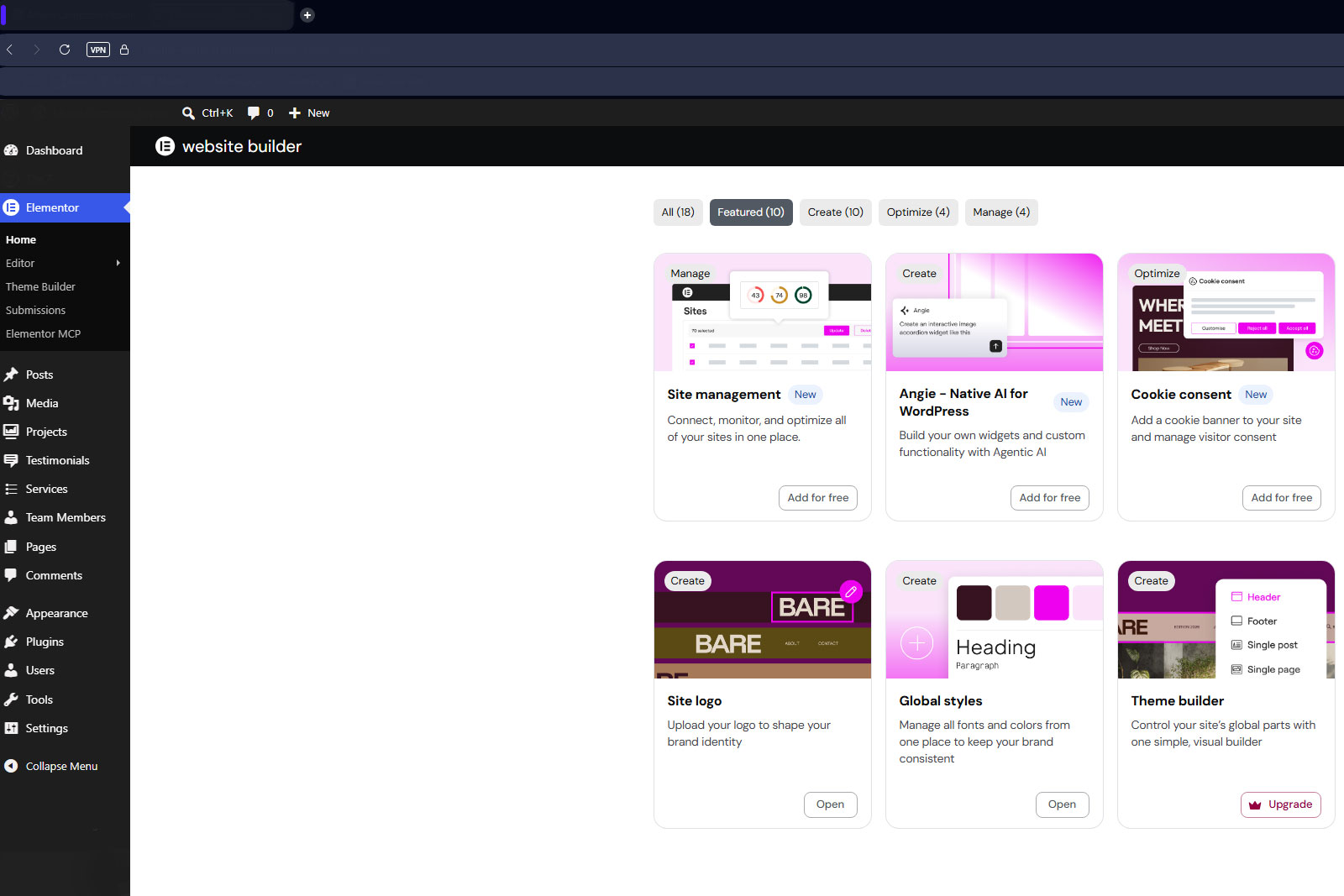Select the All (18) filter tab

(678, 212)
